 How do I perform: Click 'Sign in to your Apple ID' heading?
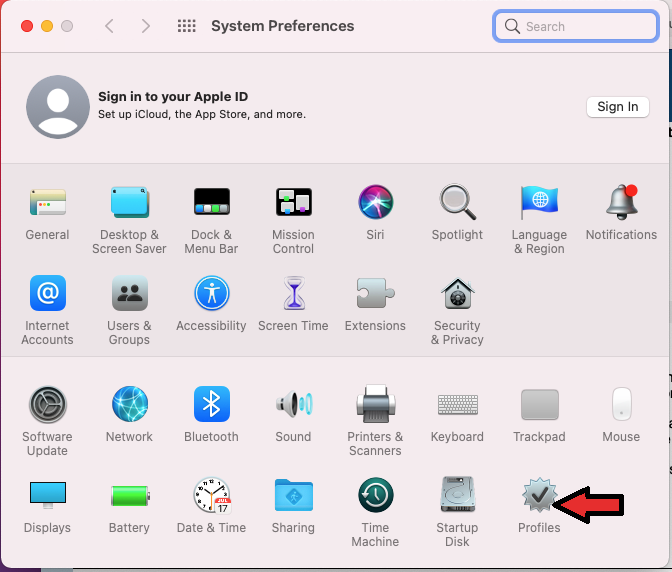click(x=173, y=97)
